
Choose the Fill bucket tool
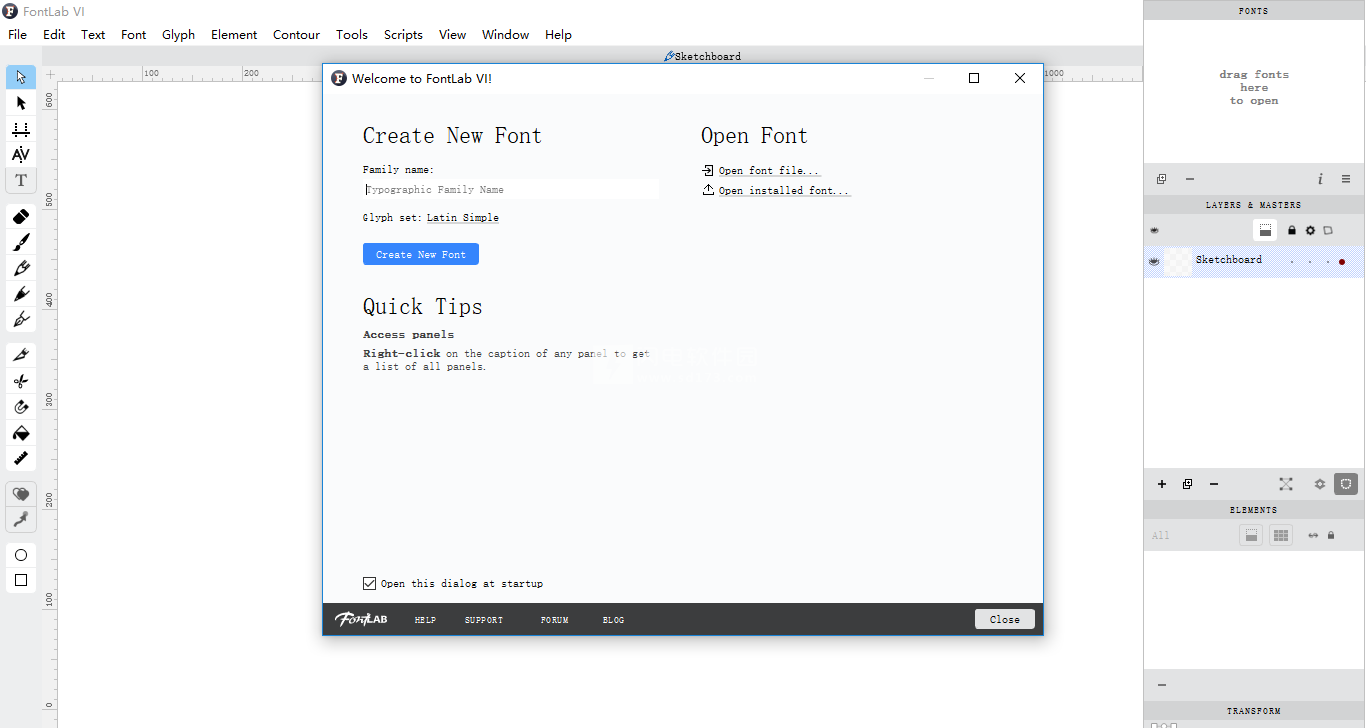point(21,433)
